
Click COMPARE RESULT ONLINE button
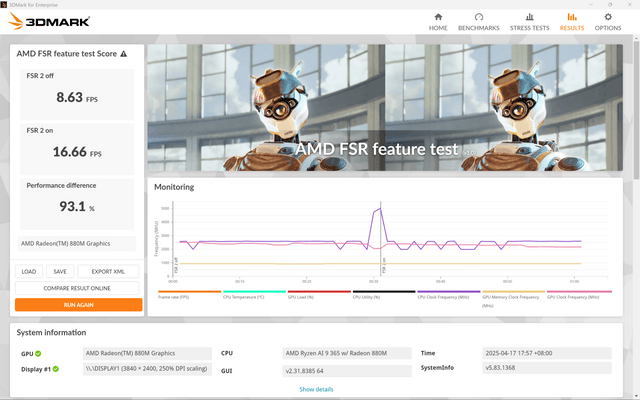click(77, 288)
